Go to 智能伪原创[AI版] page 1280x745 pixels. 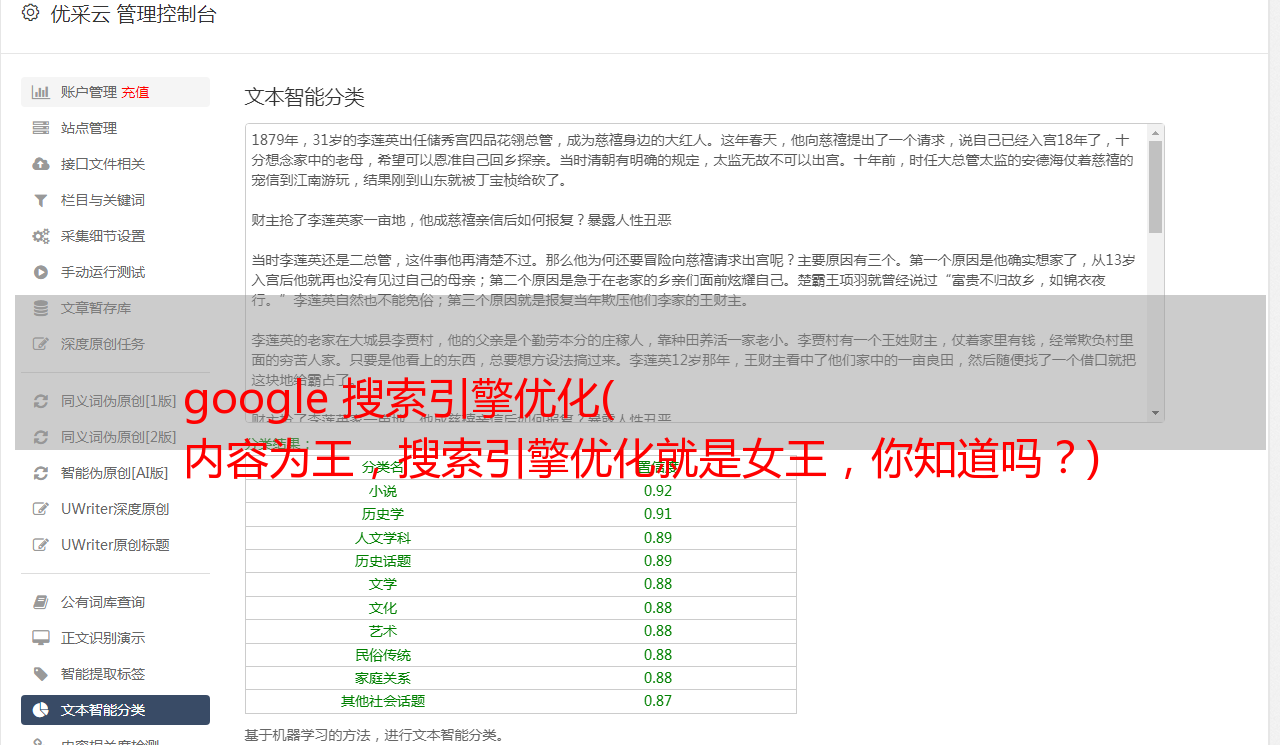point(115,473)
